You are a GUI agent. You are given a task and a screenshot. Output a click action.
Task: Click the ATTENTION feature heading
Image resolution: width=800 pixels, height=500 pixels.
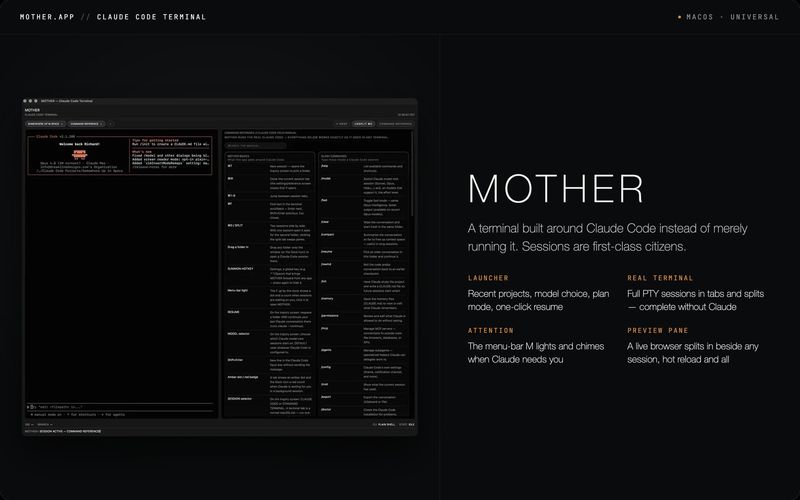tap(491, 331)
